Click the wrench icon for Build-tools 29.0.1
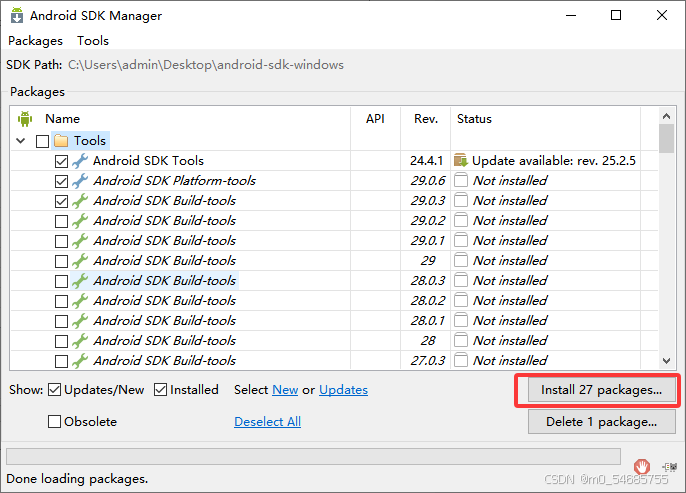Image resolution: width=686 pixels, height=493 pixels. click(x=80, y=241)
